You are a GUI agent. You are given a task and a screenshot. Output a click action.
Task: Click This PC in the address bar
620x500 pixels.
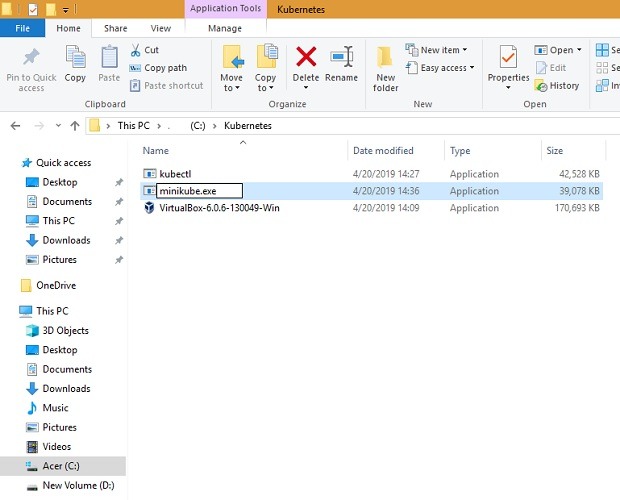coord(134,126)
